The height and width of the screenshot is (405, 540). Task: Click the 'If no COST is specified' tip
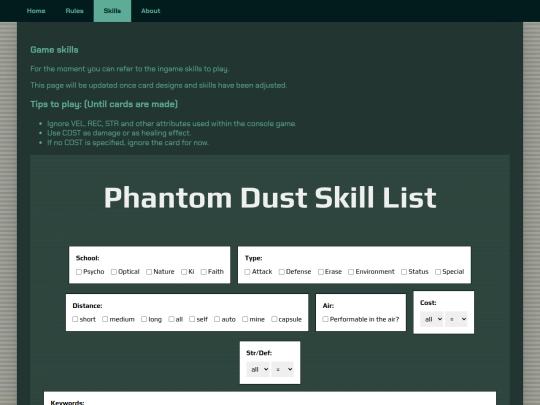(128, 143)
